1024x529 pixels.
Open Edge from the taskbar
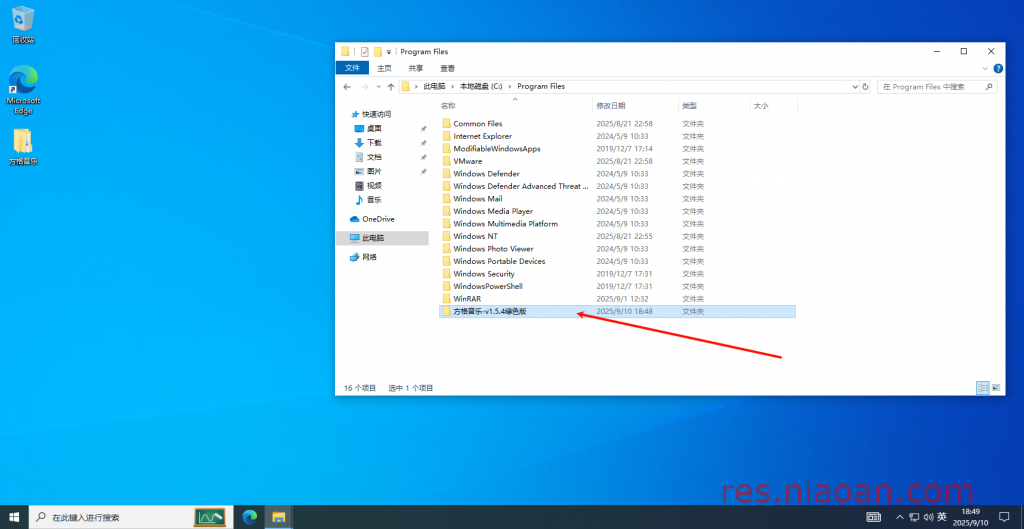click(249, 517)
